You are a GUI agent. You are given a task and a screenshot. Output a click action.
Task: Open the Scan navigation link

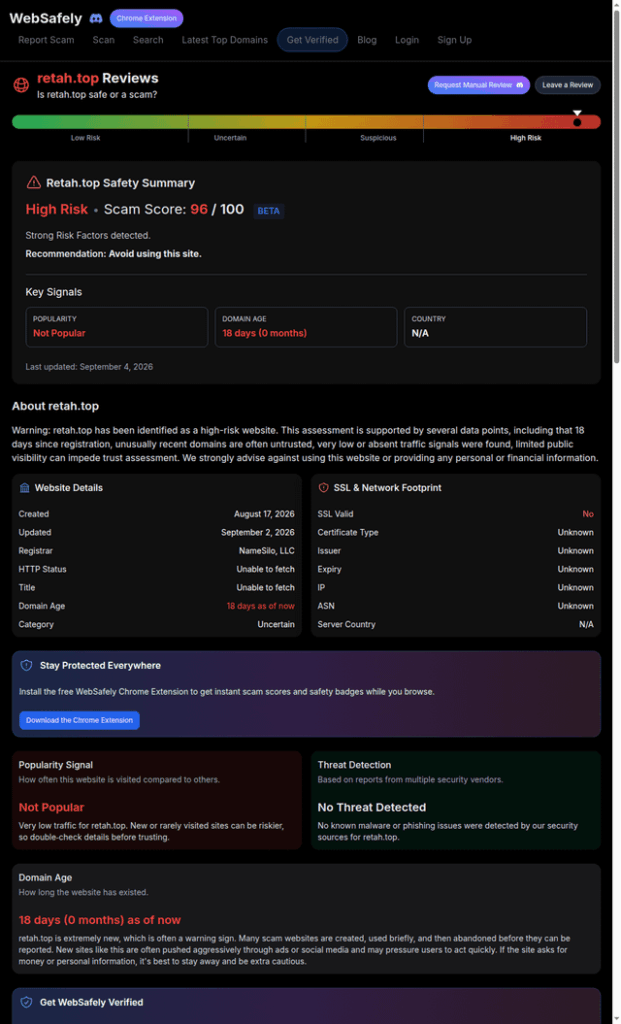click(x=103, y=40)
